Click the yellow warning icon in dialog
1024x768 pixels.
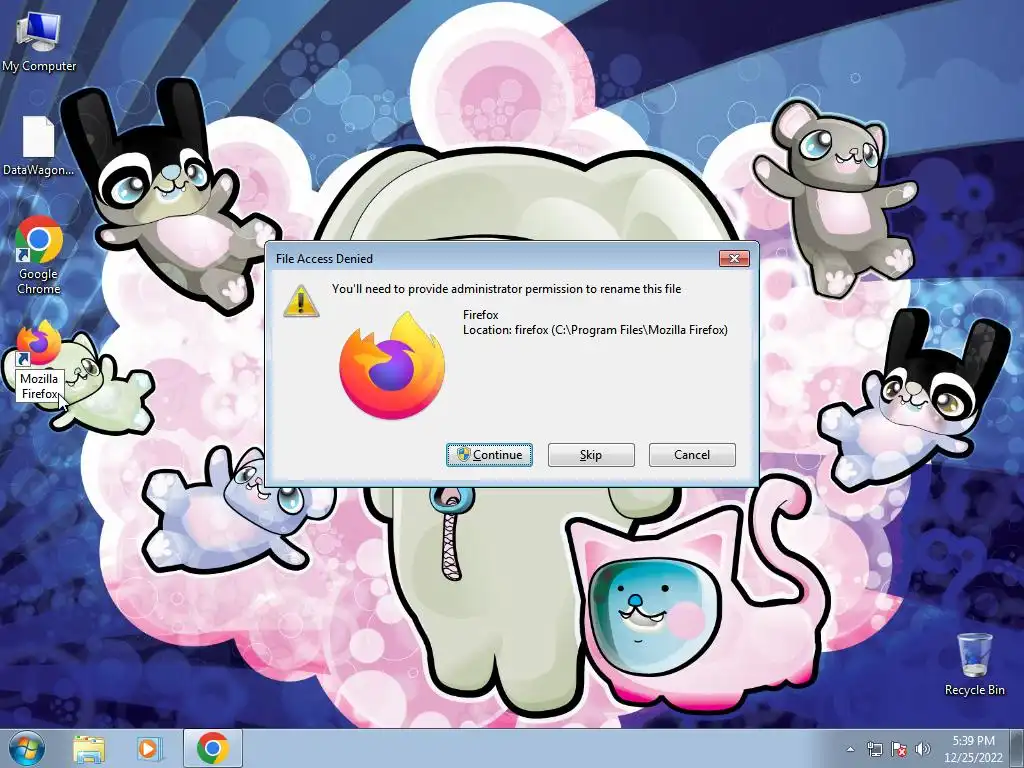pyautogui.click(x=301, y=300)
